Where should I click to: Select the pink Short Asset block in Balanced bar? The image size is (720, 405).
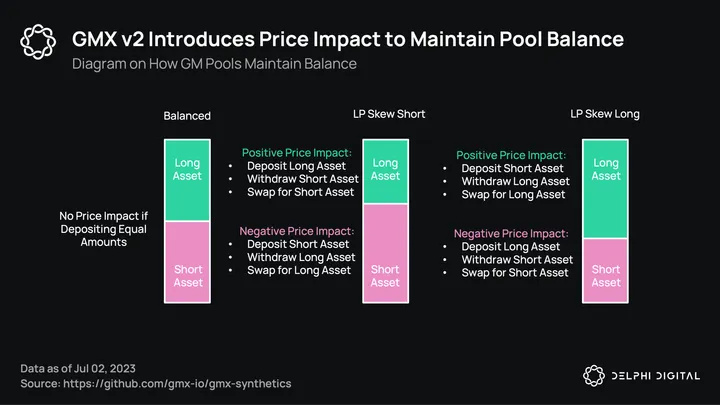(187, 262)
